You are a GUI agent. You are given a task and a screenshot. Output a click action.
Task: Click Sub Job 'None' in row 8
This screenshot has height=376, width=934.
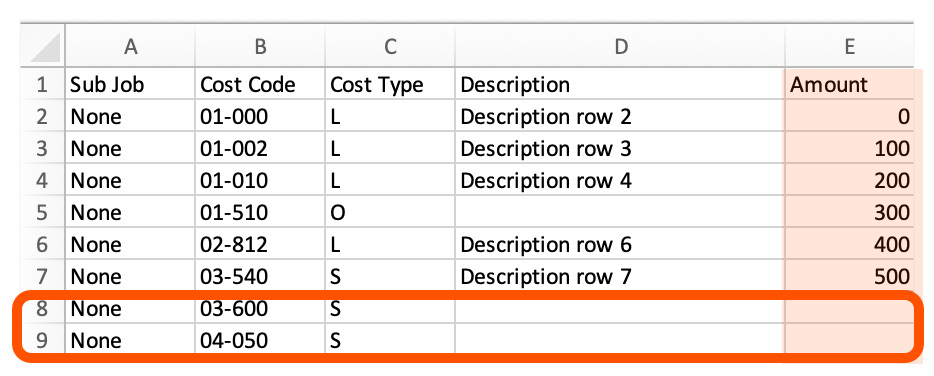click(130, 309)
